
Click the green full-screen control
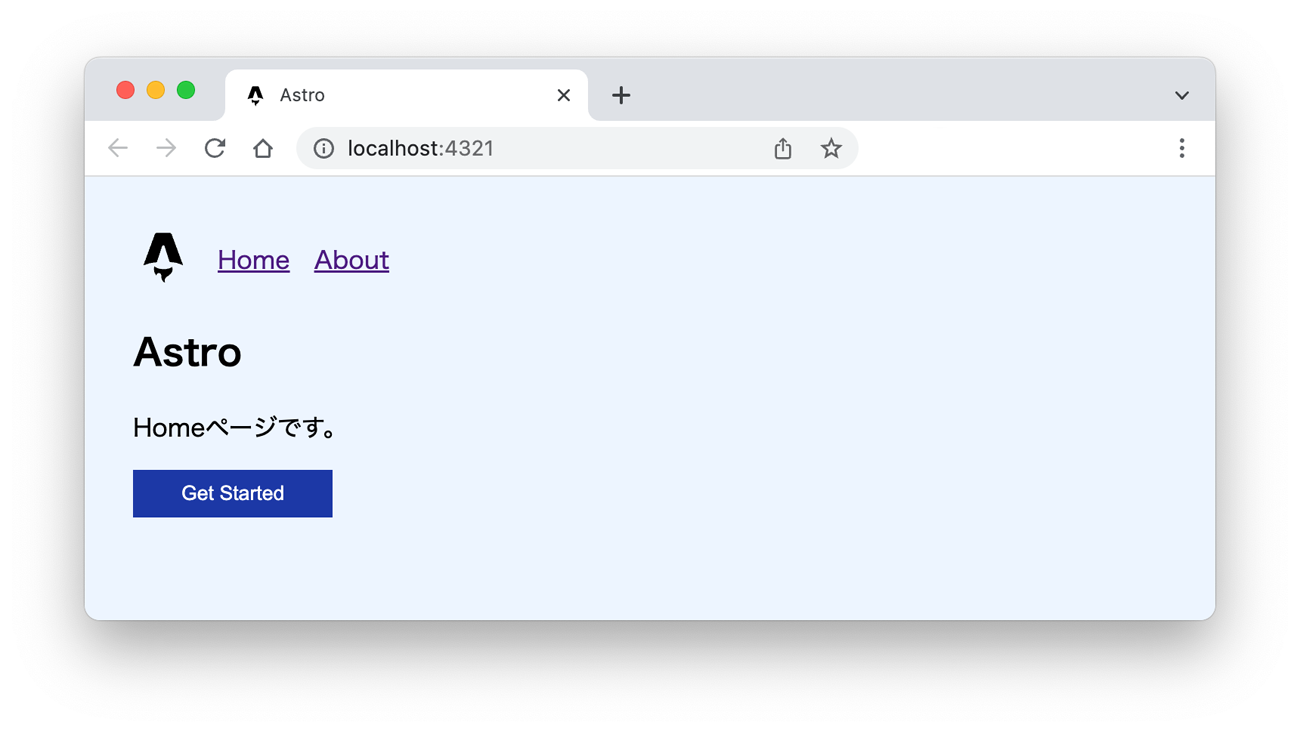pos(185,89)
